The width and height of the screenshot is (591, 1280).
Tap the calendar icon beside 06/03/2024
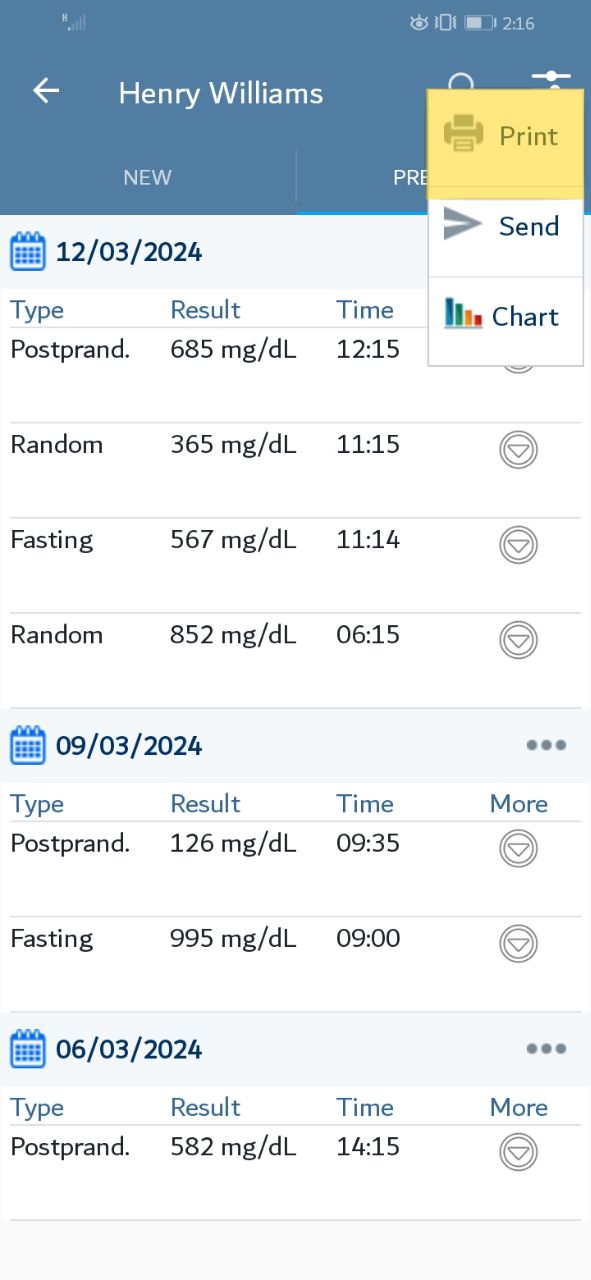[x=28, y=1049]
